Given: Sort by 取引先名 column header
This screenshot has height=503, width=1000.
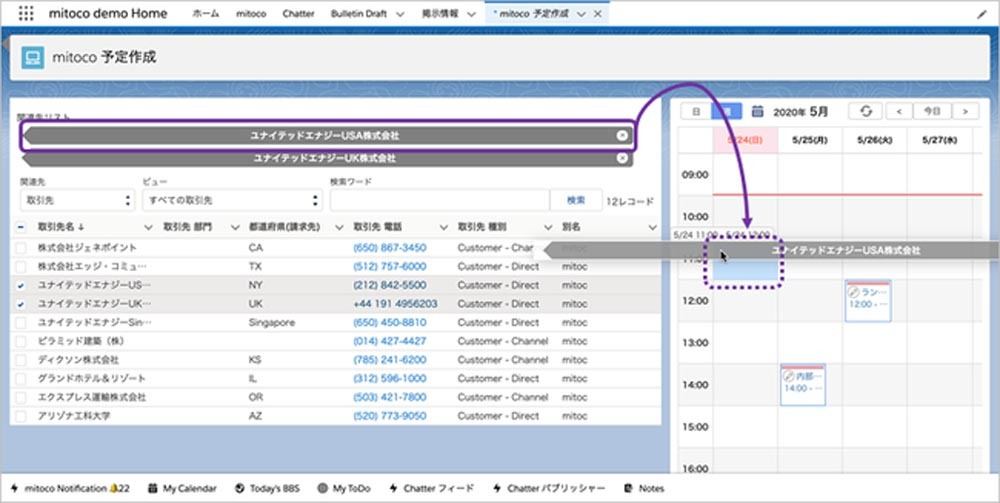Looking at the screenshot, I should tap(61, 227).
